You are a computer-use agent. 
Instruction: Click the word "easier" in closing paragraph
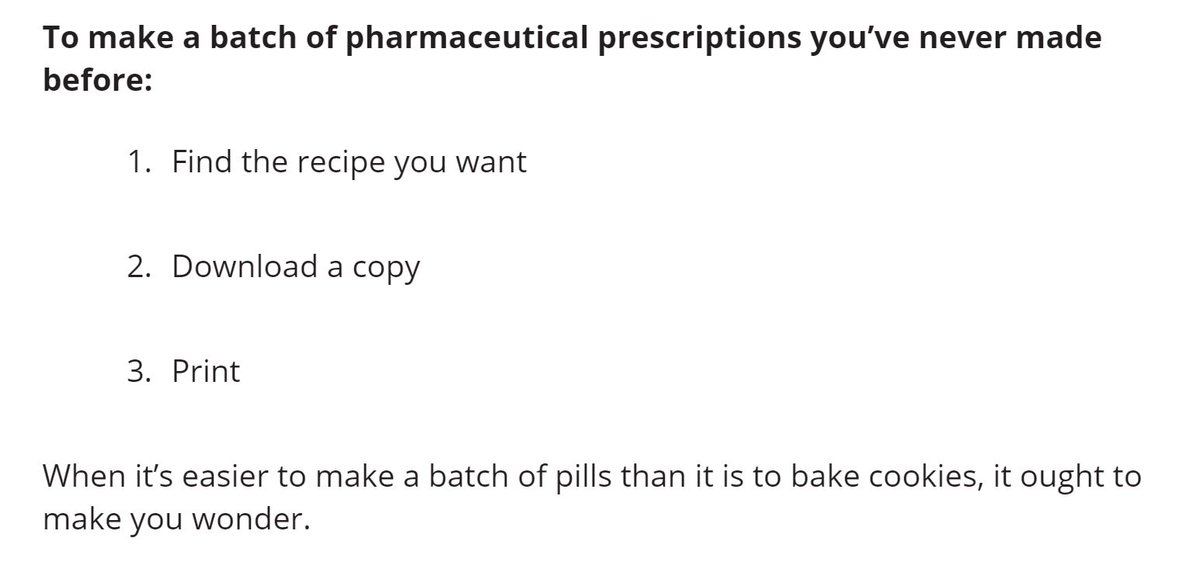(215, 477)
